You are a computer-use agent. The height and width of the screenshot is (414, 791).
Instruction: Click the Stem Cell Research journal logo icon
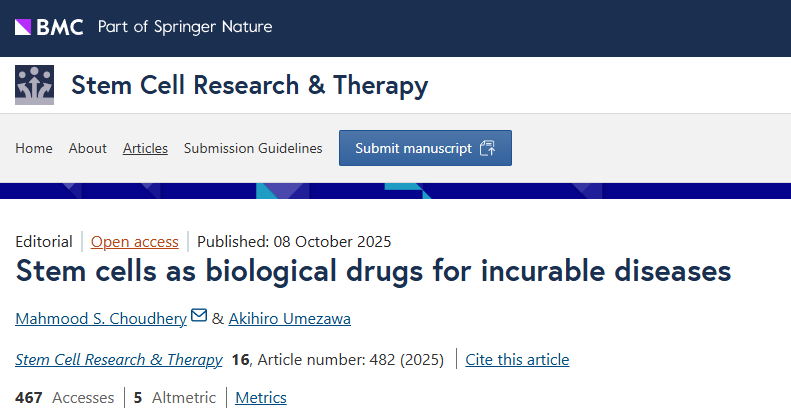pyautogui.click(x=35, y=85)
